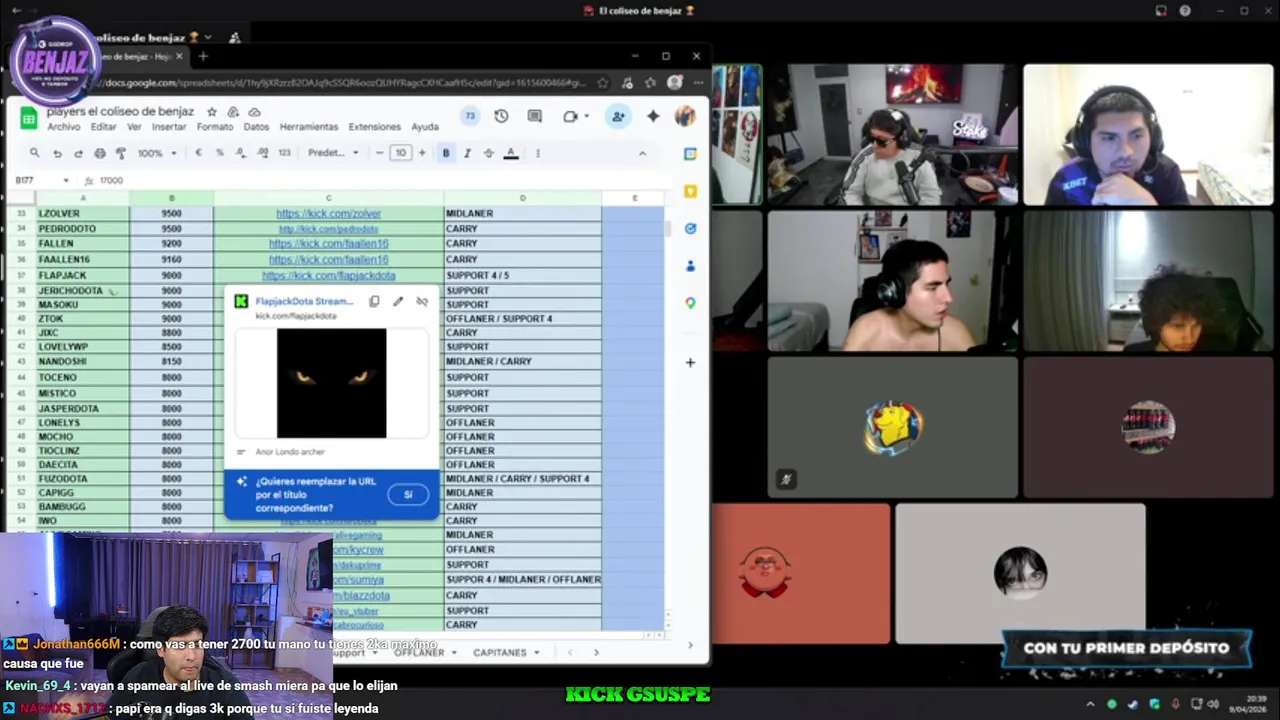Open the OFFLANER sheet tab dropdown arrow
This screenshot has width=1280, height=720.
[x=454, y=652]
